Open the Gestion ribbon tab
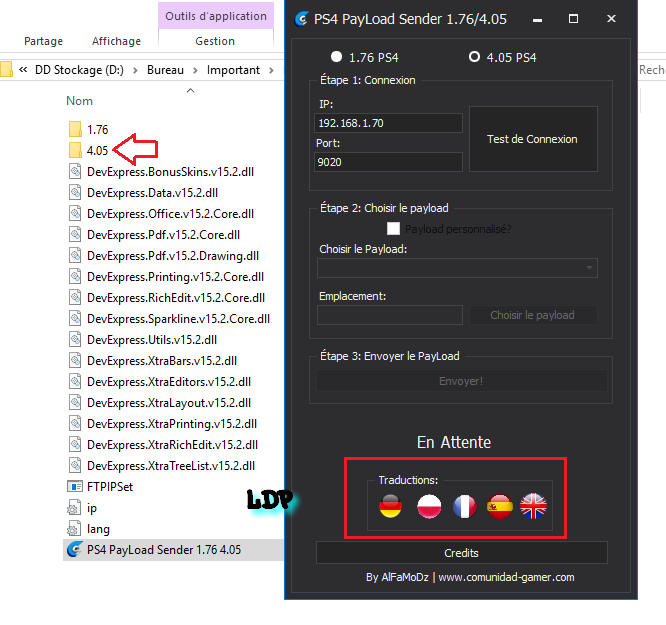Image resolution: width=666 pixels, height=625 pixels. pos(215,41)
